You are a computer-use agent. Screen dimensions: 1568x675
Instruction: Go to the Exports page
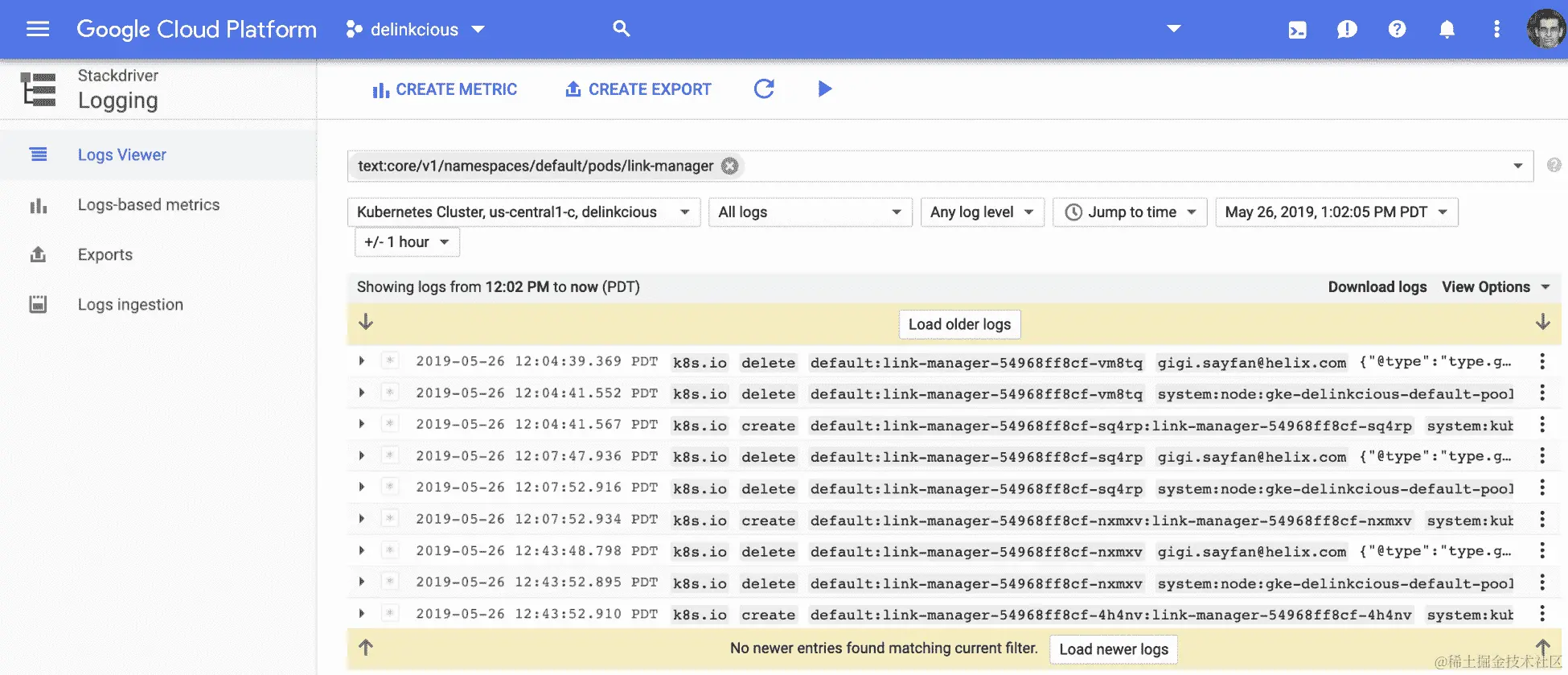105,255
